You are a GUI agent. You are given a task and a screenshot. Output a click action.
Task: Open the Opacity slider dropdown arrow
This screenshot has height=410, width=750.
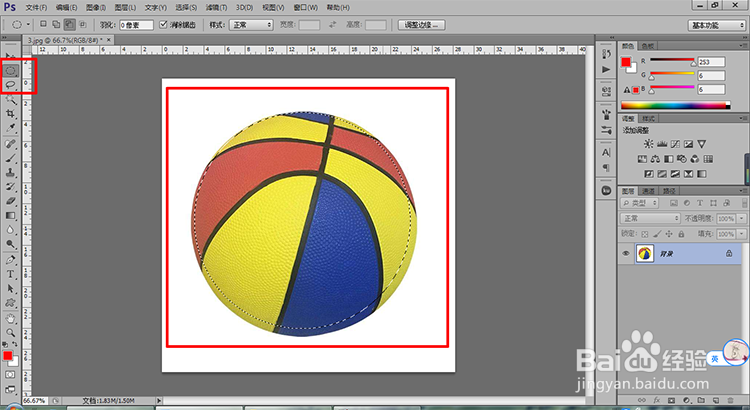click(x=741, y=218)
